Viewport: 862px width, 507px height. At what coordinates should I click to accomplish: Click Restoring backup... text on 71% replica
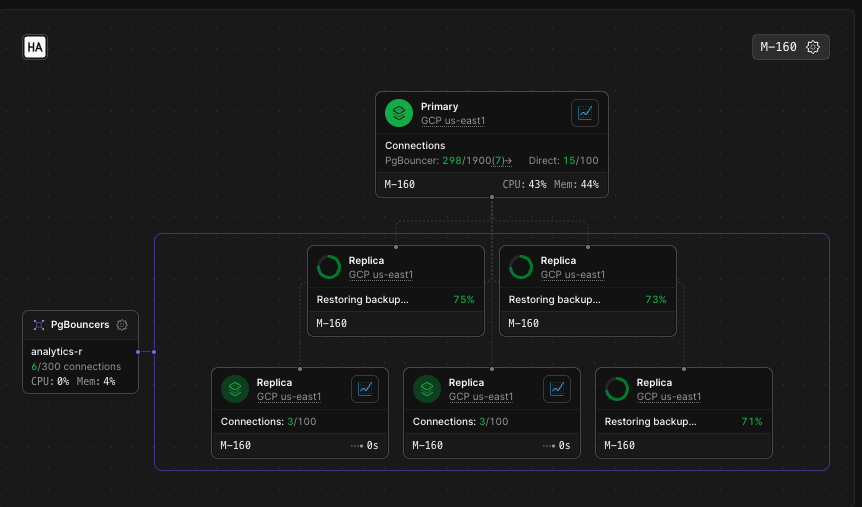pyautogui.click(x=650, y=422)
